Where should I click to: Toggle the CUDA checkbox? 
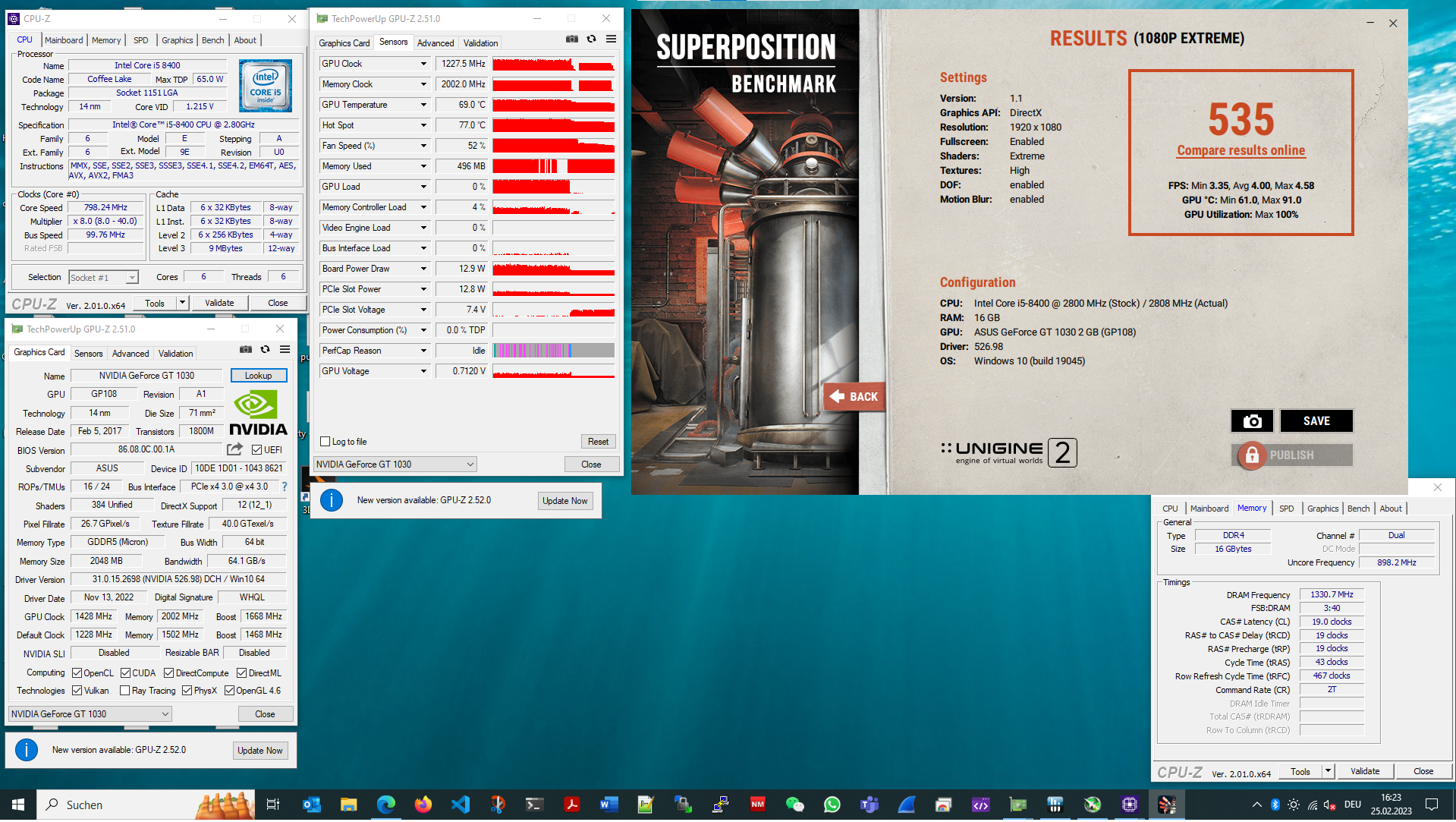pyautogui.click(x=125, y=673)
